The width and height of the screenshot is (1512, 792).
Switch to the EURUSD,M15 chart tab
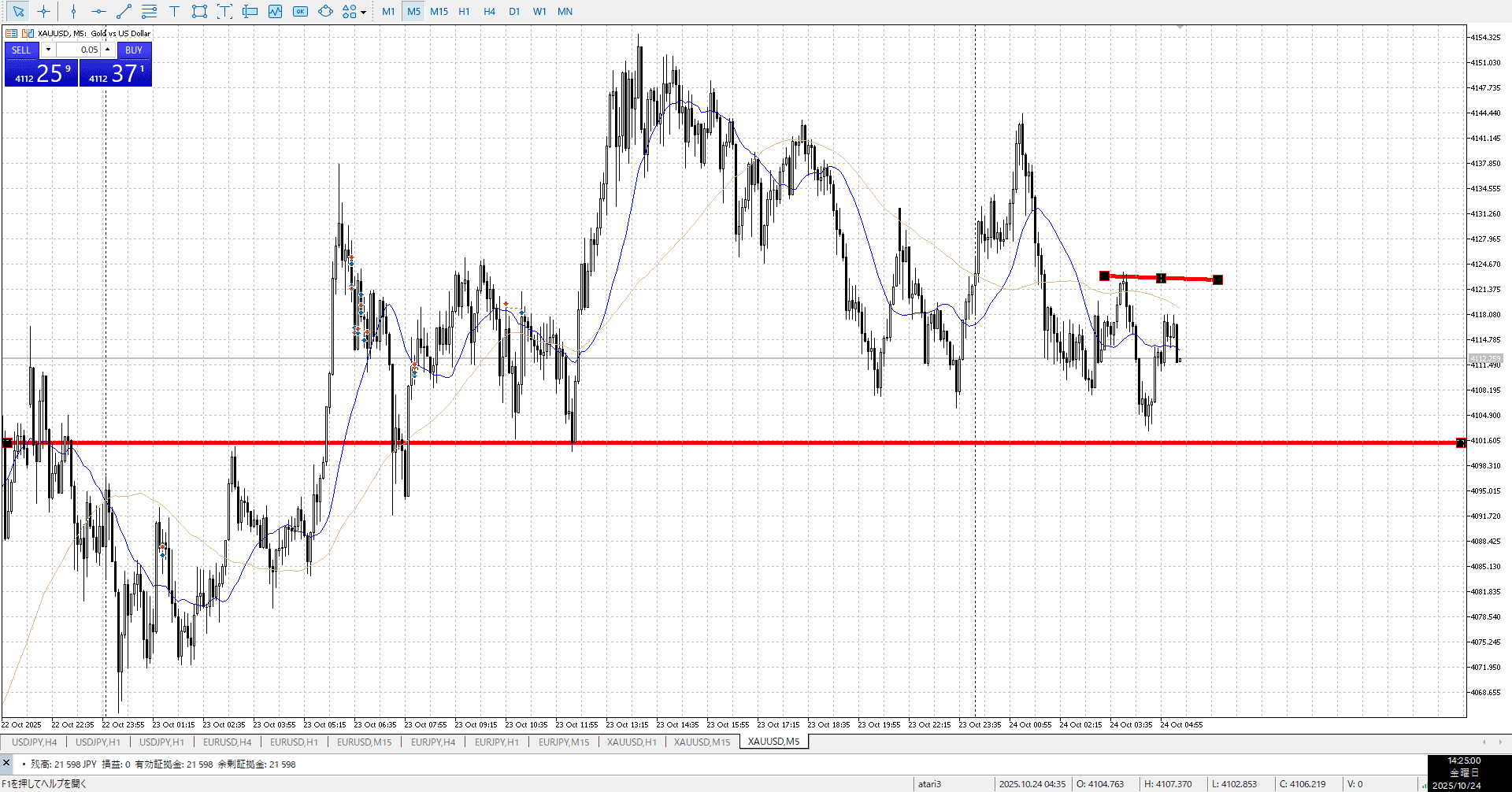364,742
